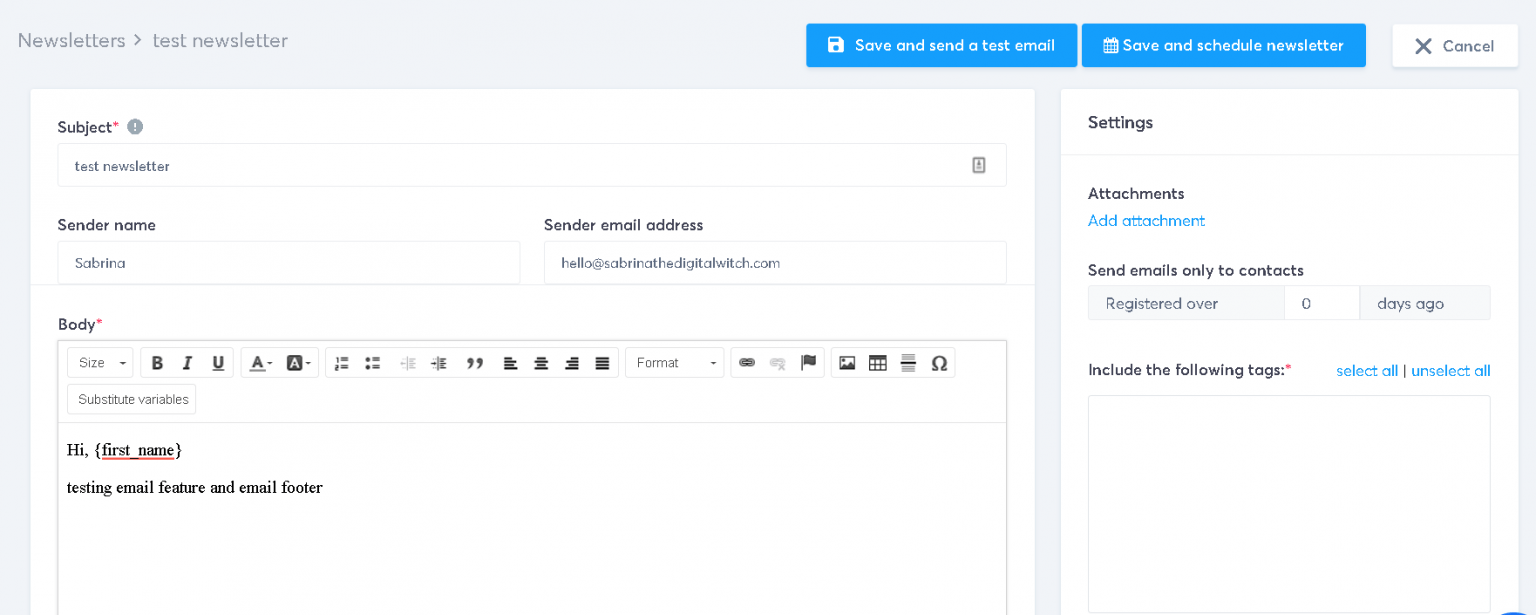Open the Size dropdown in the editor toolbar
The image size is (1536, 615).
click(99, 362)
